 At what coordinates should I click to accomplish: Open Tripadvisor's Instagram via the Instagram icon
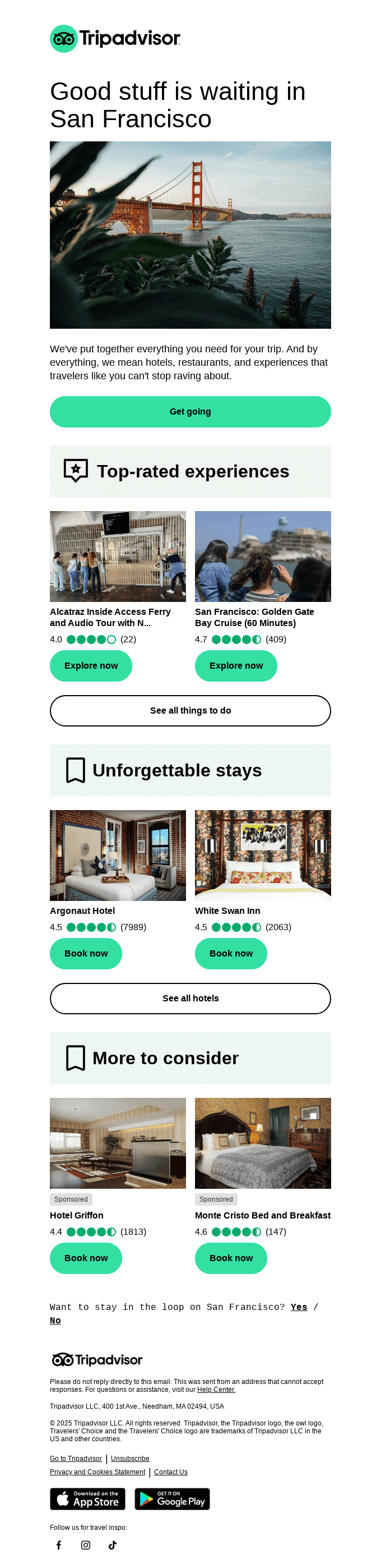(86, 1544)
